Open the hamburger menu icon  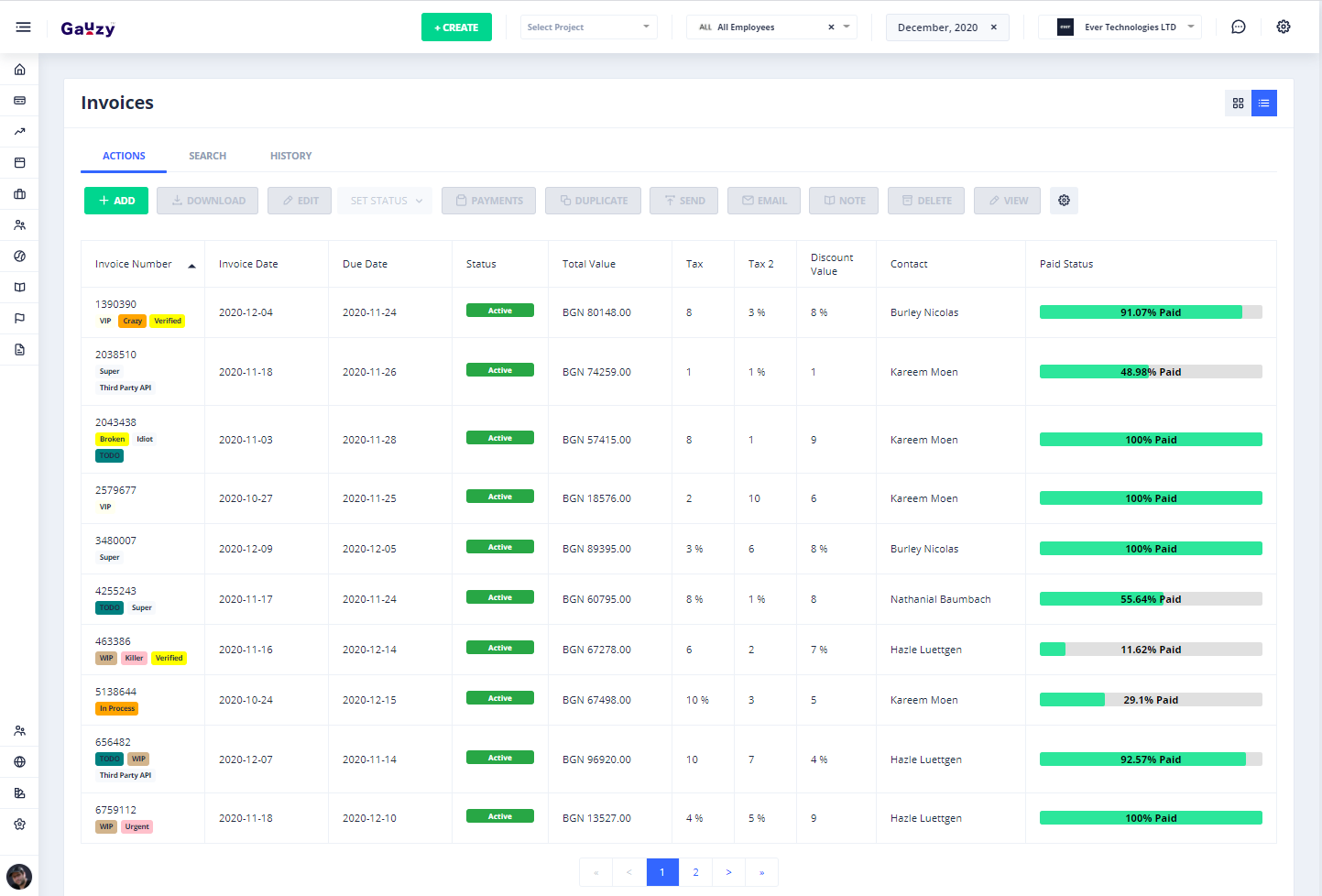(23, 27)
